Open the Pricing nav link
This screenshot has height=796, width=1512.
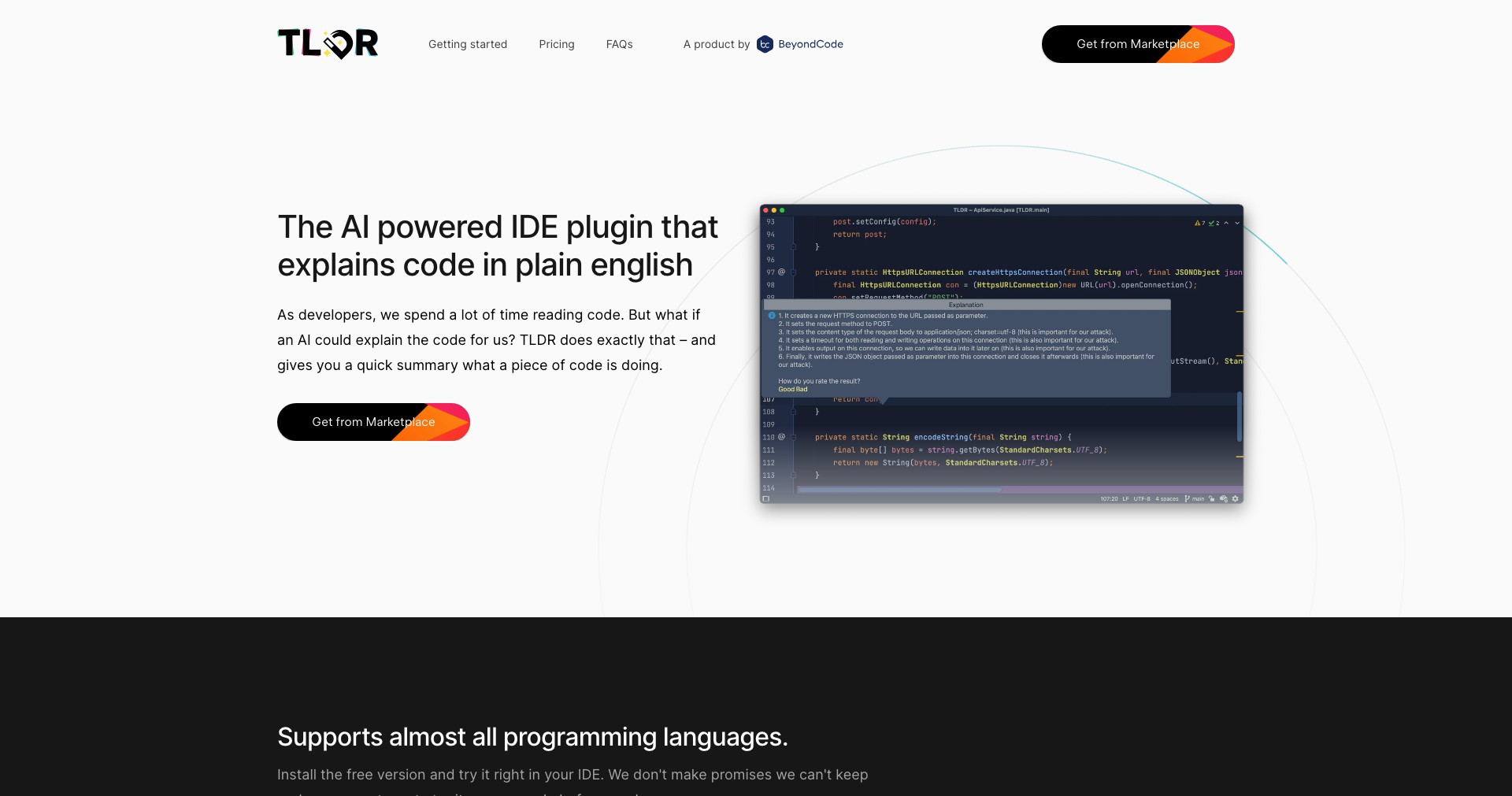point(557,44)
